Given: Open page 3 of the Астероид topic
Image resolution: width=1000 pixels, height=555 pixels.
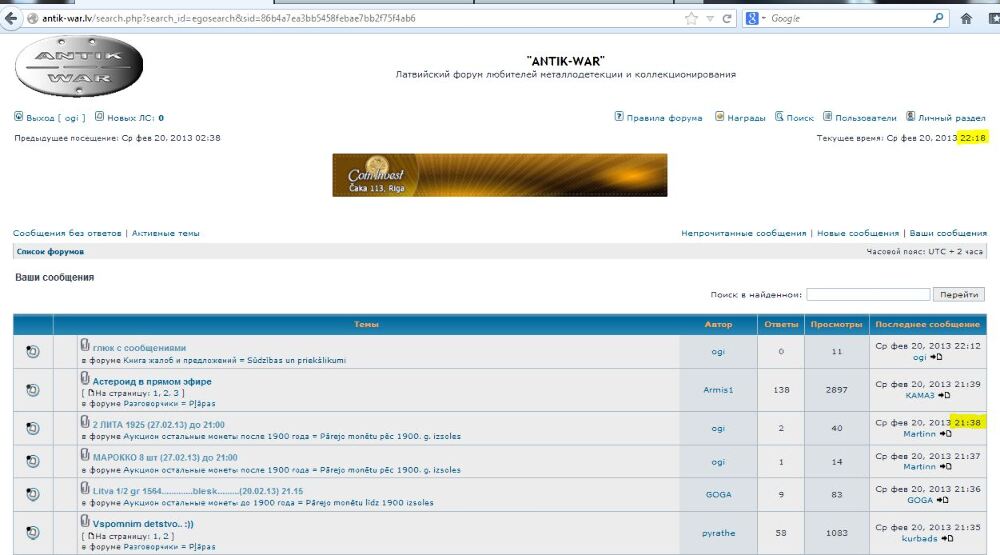Looking at the screenshot, I should point(168,394).
